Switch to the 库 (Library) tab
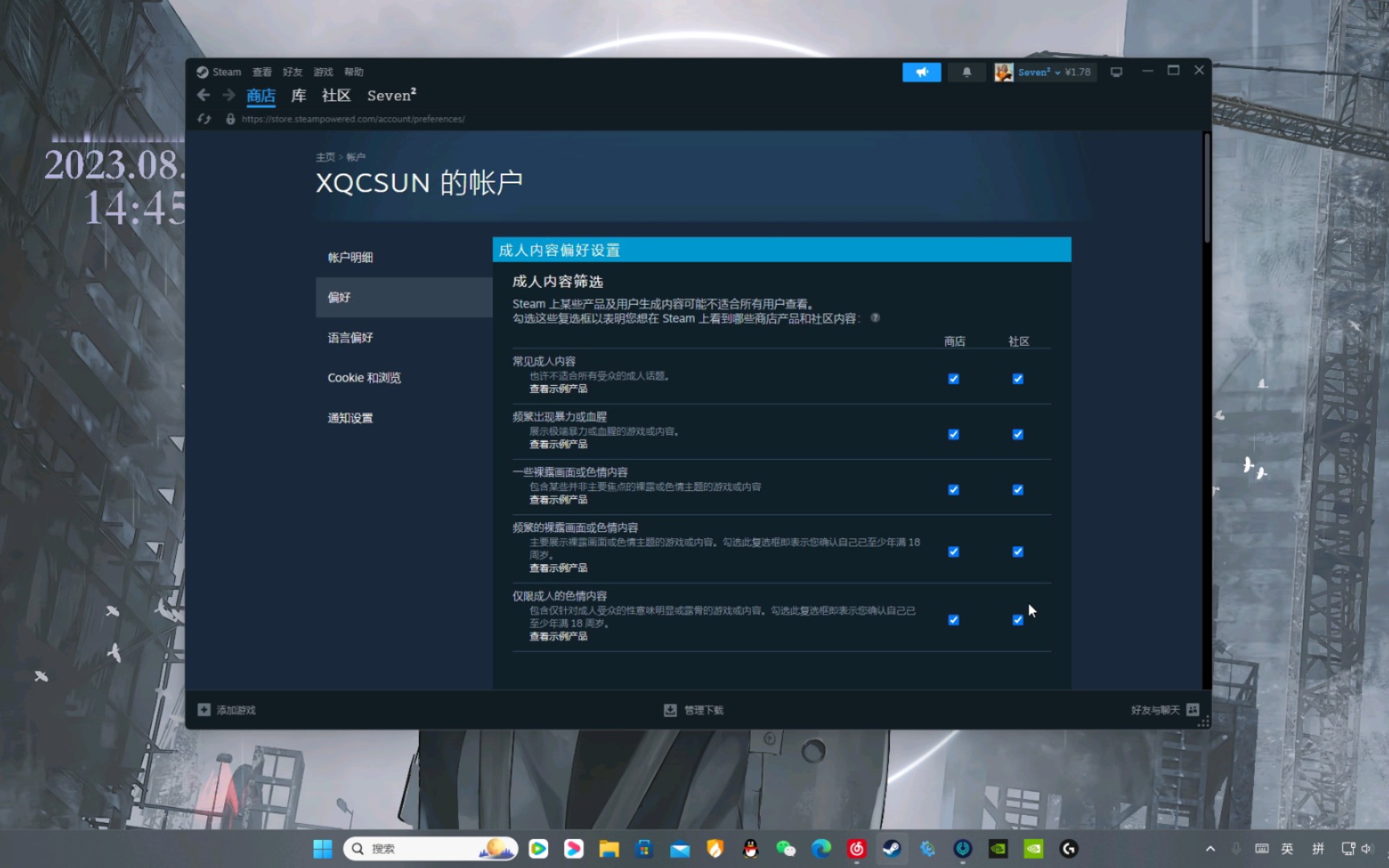 (298, 96)
